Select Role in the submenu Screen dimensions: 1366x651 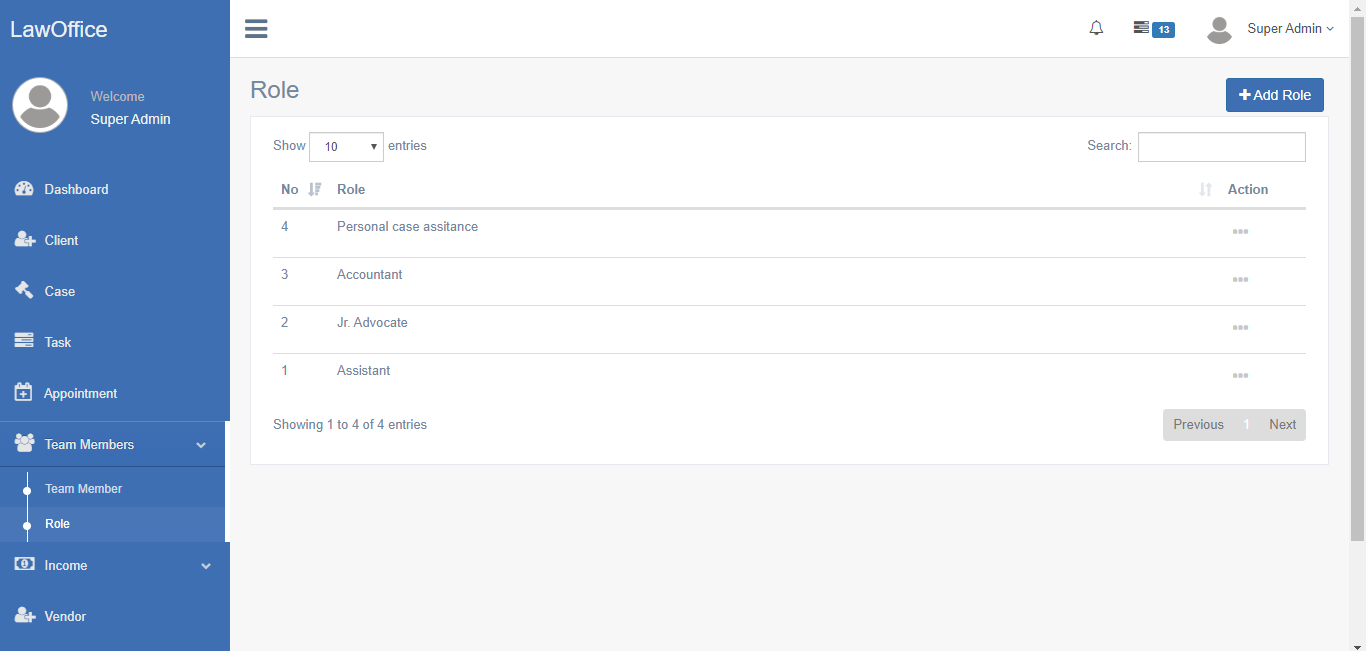pyautogui.click(x=57, y=523)
